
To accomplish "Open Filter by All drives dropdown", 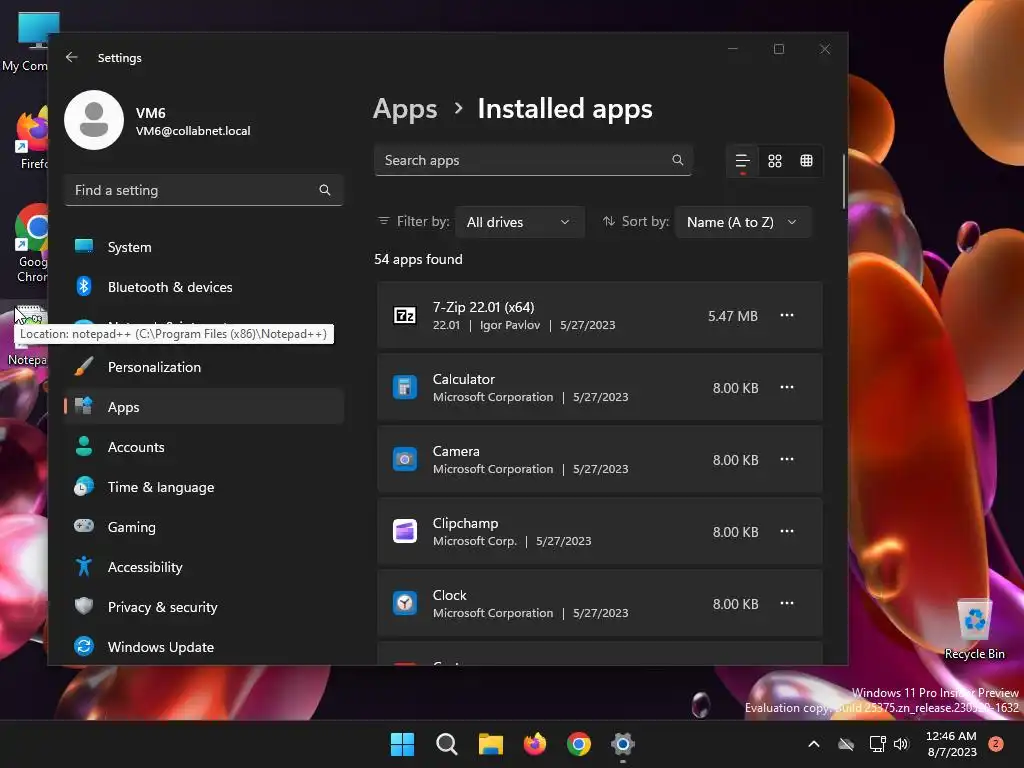I will [519, 222].
